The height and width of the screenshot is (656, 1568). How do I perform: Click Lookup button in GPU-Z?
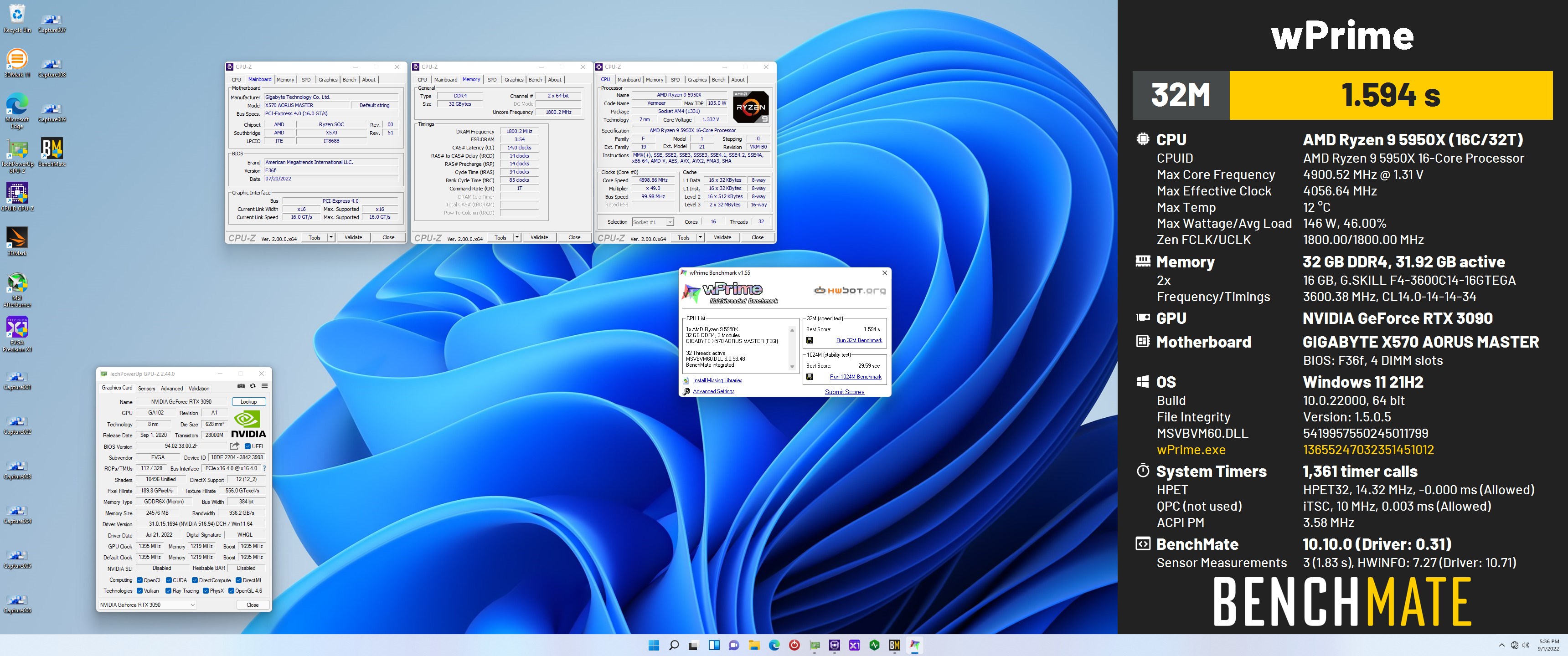tap(248, 402)
